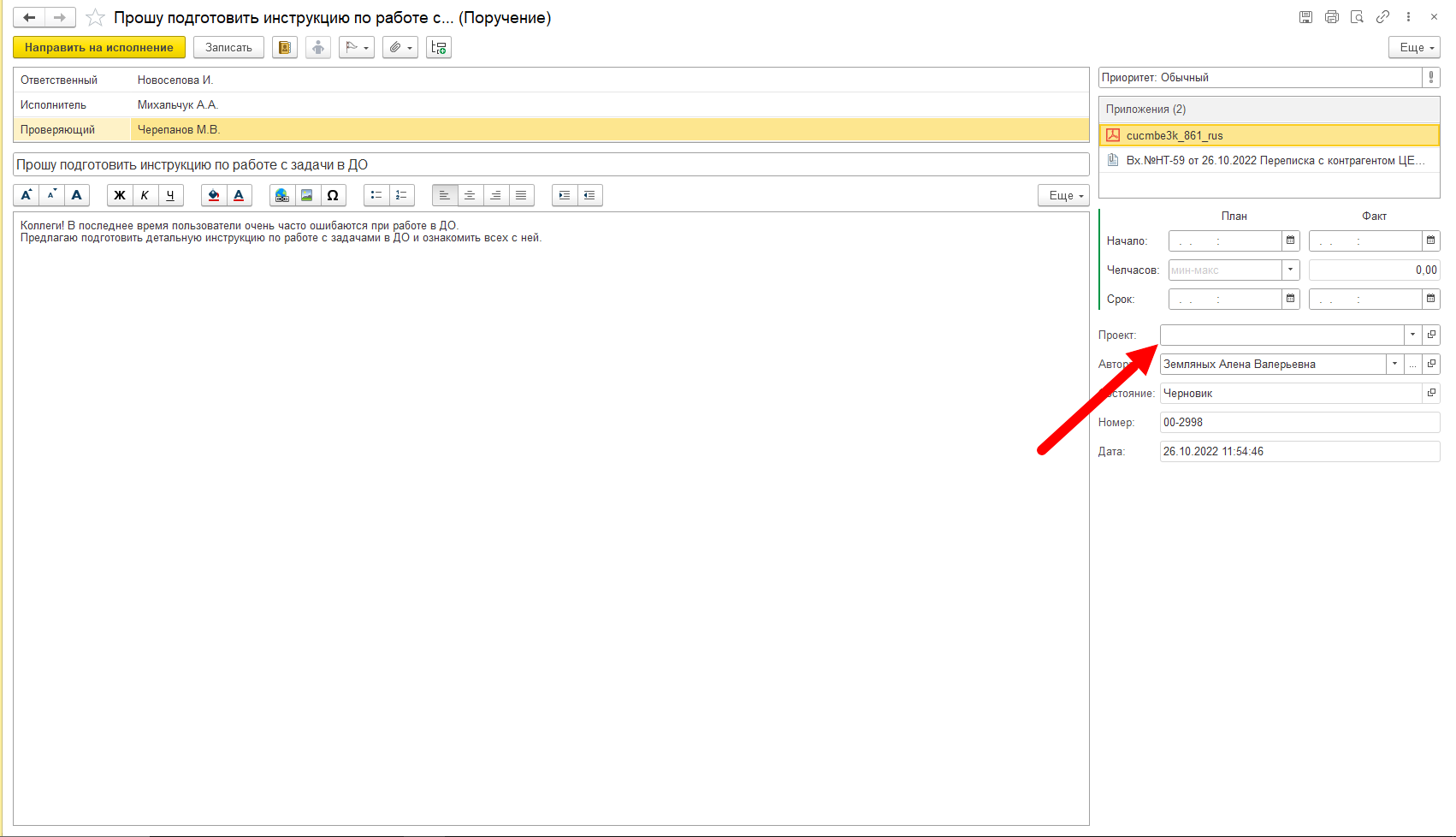This screenshot has height=837, width=1456.
Task: Apply a numbered list
Action: click(401, 195)
